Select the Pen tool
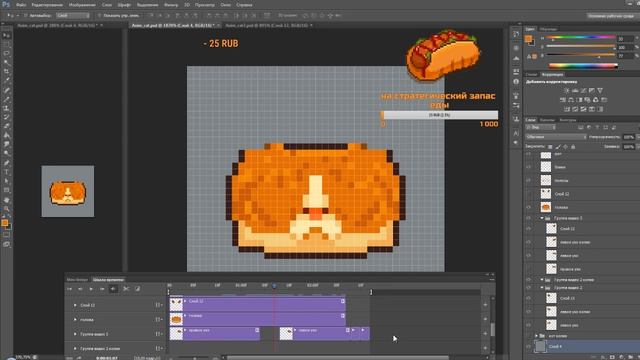This screenshot has width=640, height=360. pos(7,163)
